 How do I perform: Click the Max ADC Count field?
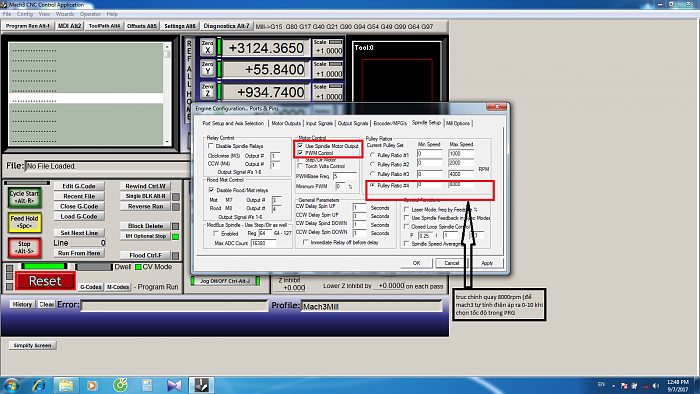pos(263,243)
